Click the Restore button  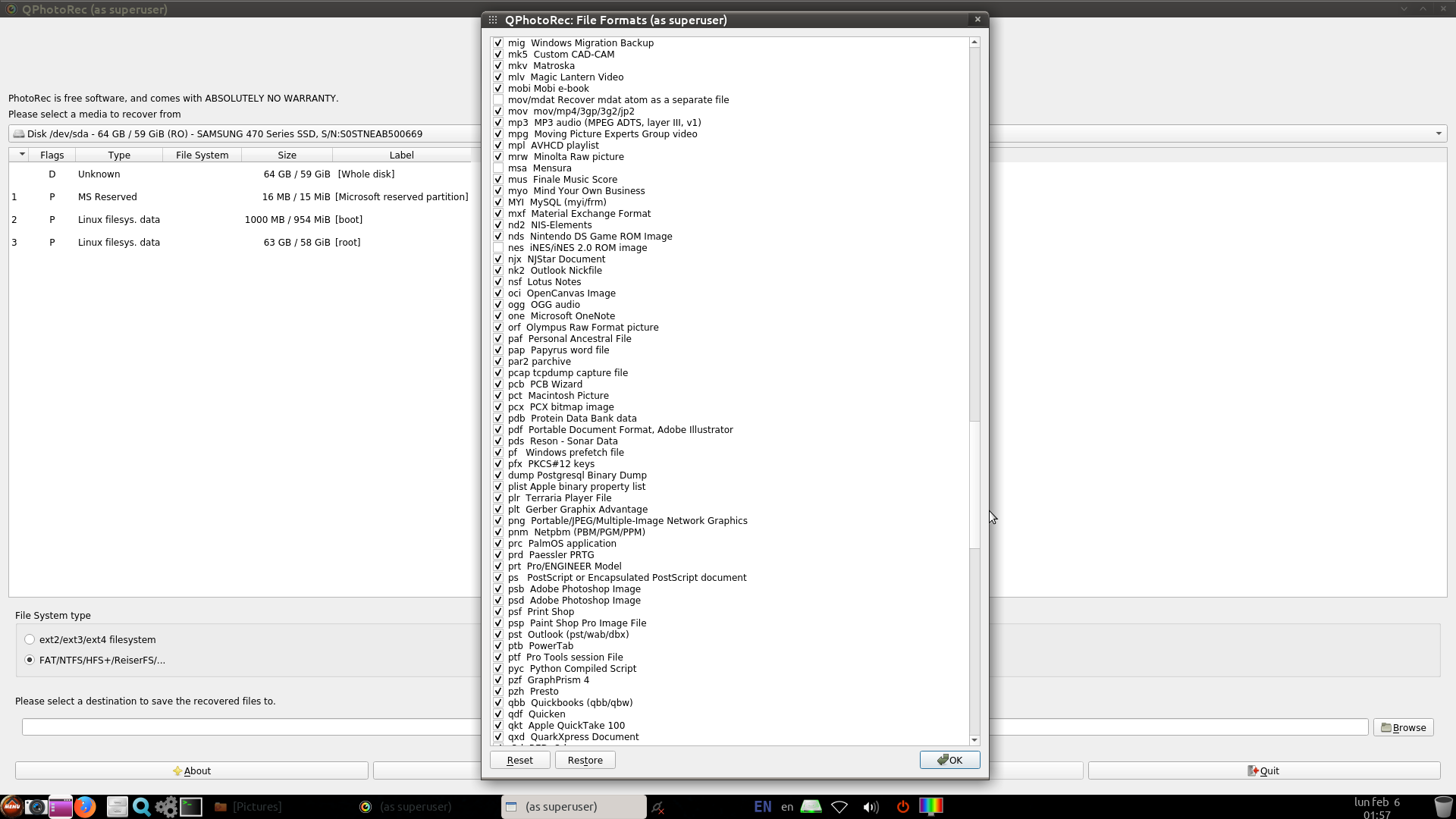pyautogui.click(x=585, y=761)
